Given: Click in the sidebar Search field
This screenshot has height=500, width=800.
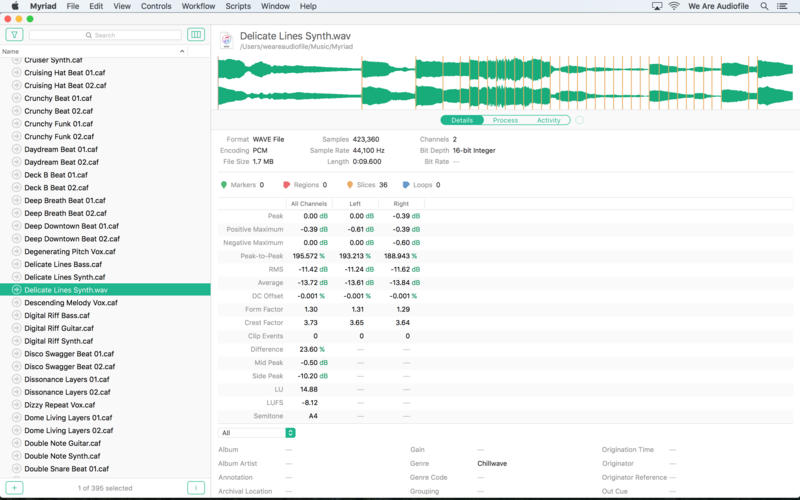Looking at the screenshot, I should 105,35.
